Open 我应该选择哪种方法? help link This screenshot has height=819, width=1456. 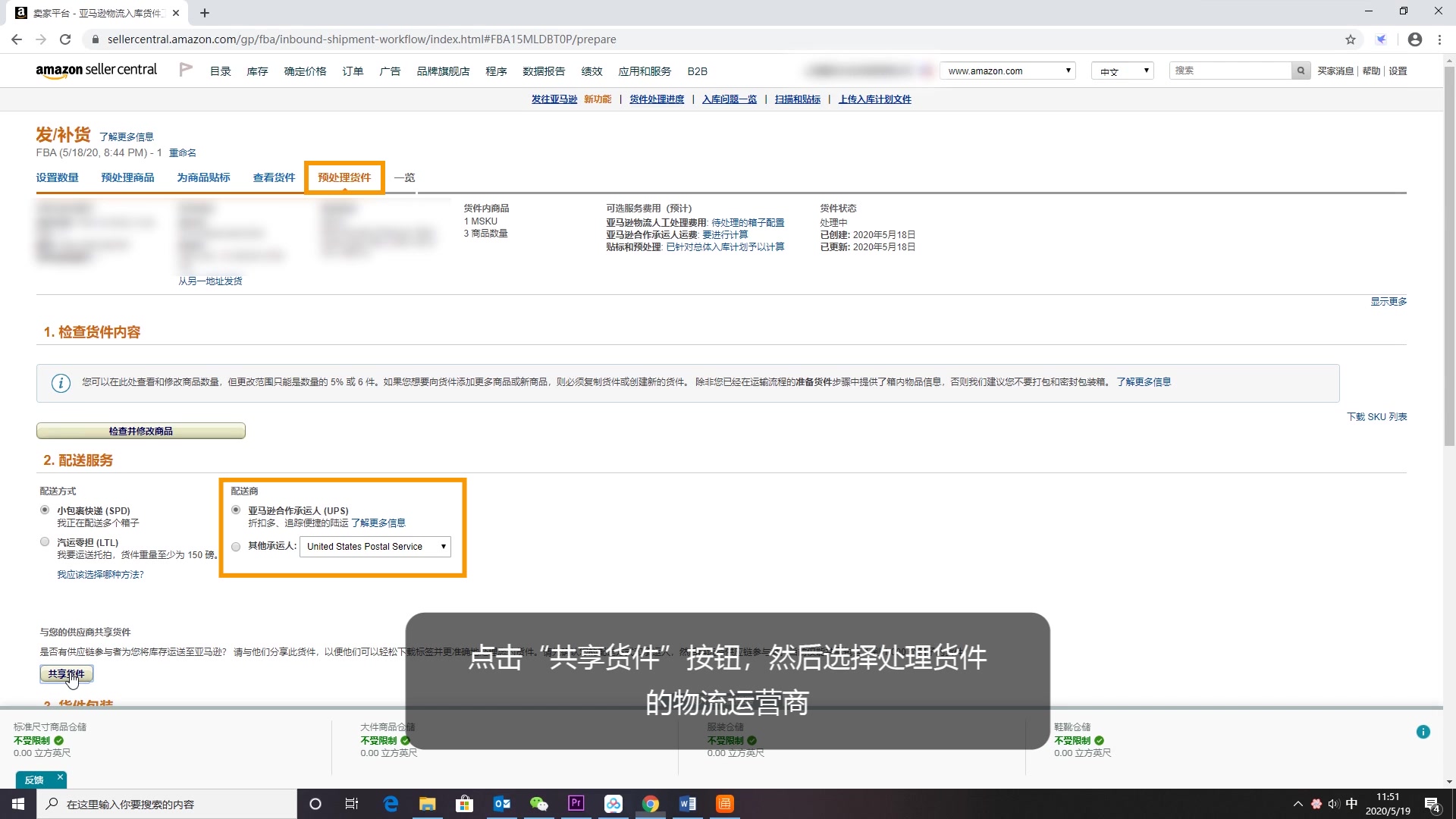pos(100,575)
